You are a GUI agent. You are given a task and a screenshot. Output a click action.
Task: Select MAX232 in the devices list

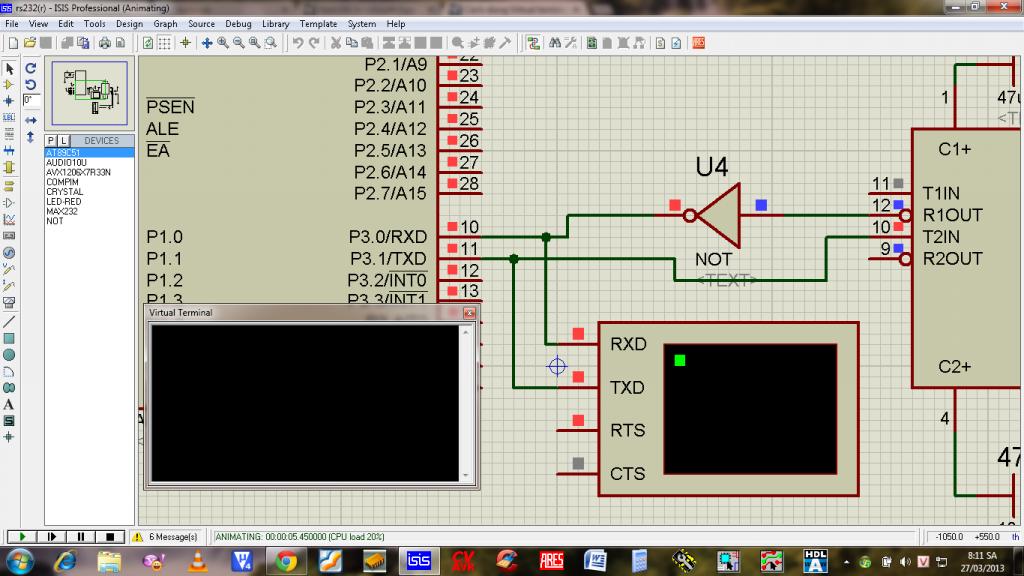62,211
